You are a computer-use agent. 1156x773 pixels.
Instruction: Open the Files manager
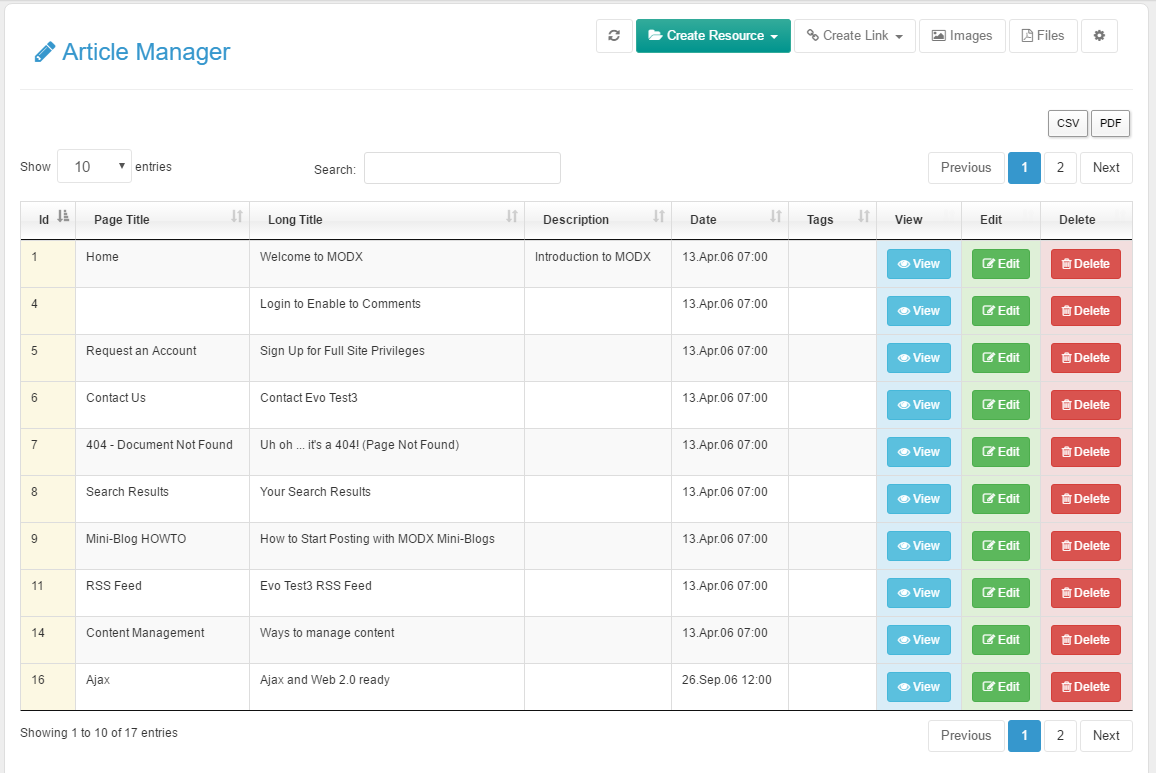tap(1042, 35)
